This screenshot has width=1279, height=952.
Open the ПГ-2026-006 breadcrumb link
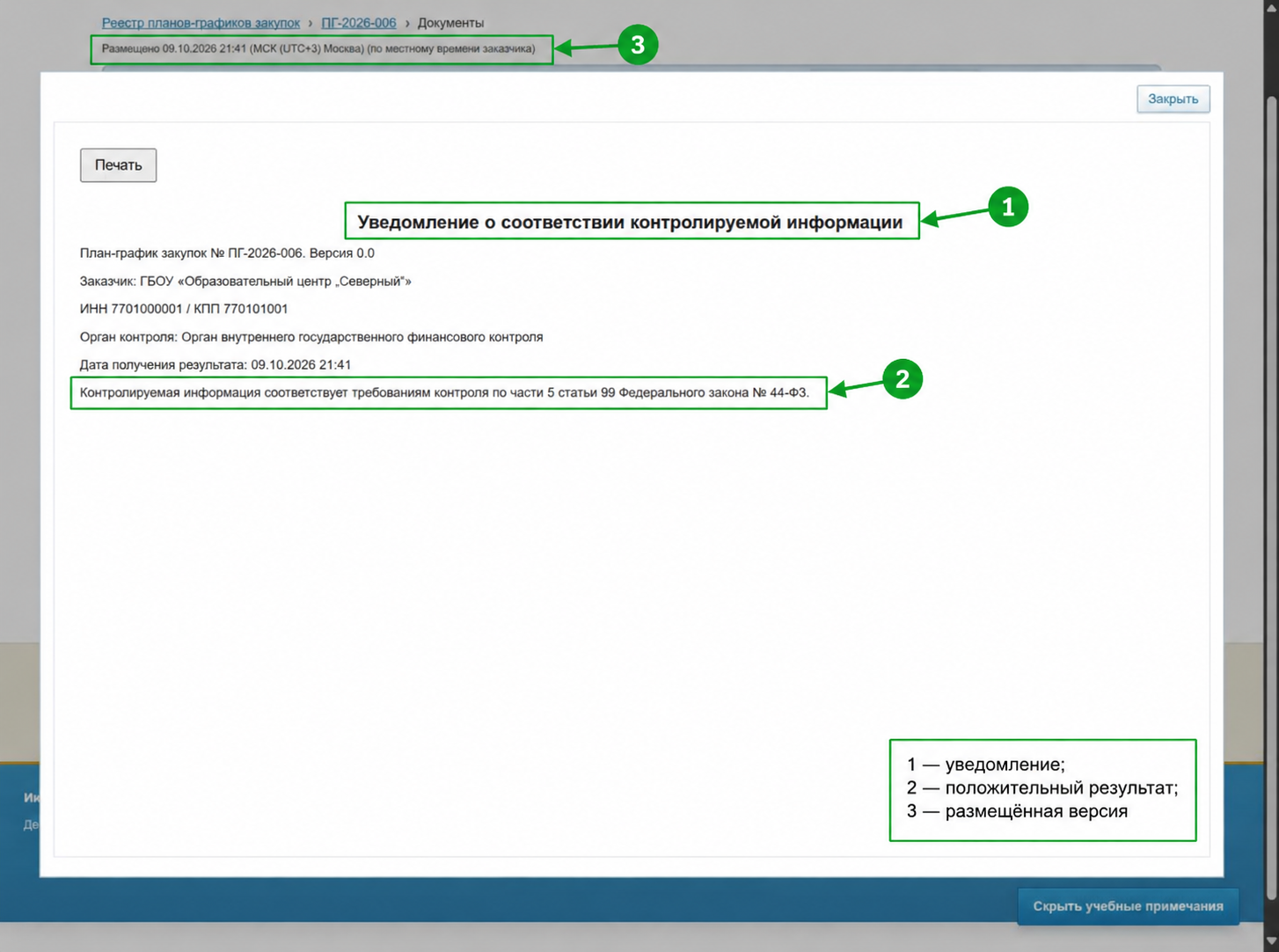(359, 23)
